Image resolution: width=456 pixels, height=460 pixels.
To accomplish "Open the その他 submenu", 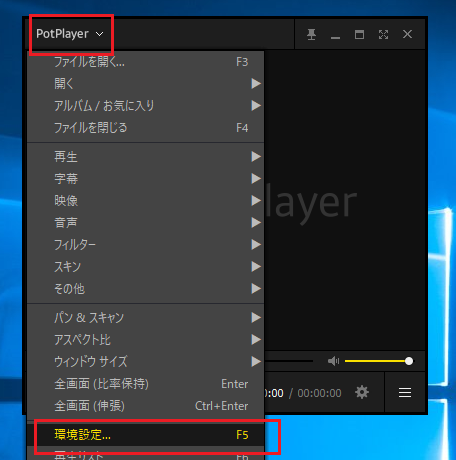I will [x=146, y=289].
